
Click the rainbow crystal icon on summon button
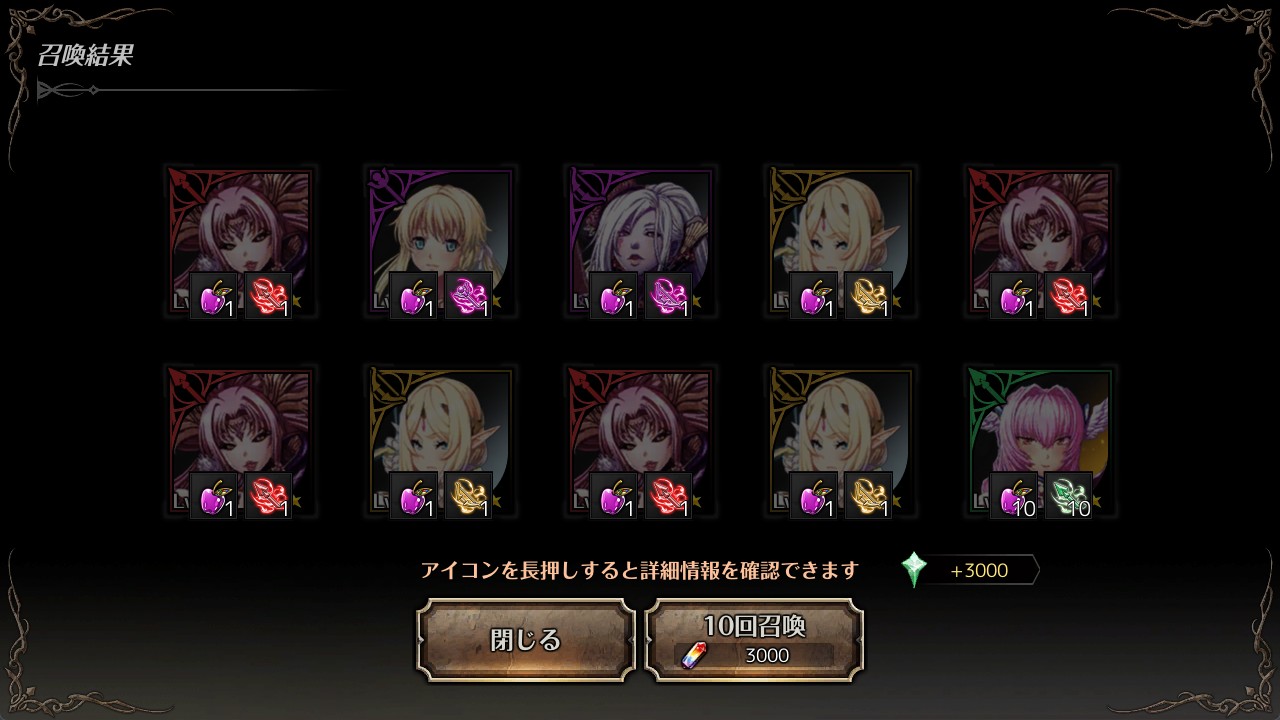pyautogui.click(x=693, y=655)
